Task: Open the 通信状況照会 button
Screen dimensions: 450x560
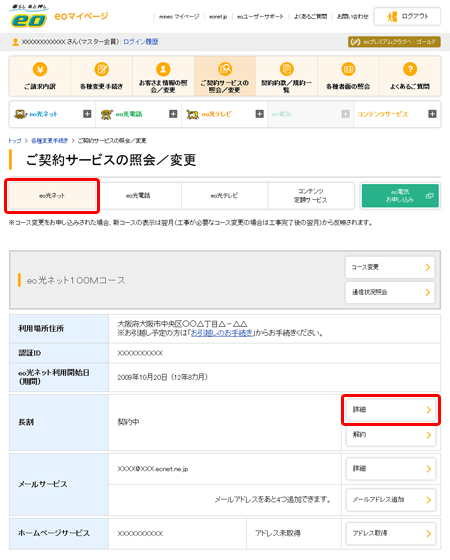Action: point(390,292)
